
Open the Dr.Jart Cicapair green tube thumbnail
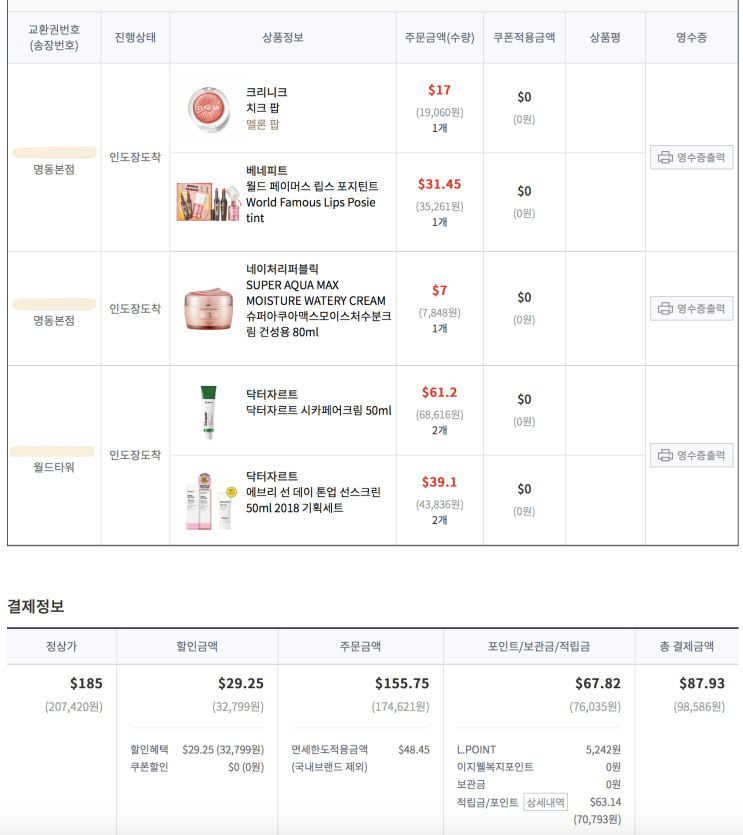click(208, 410)
